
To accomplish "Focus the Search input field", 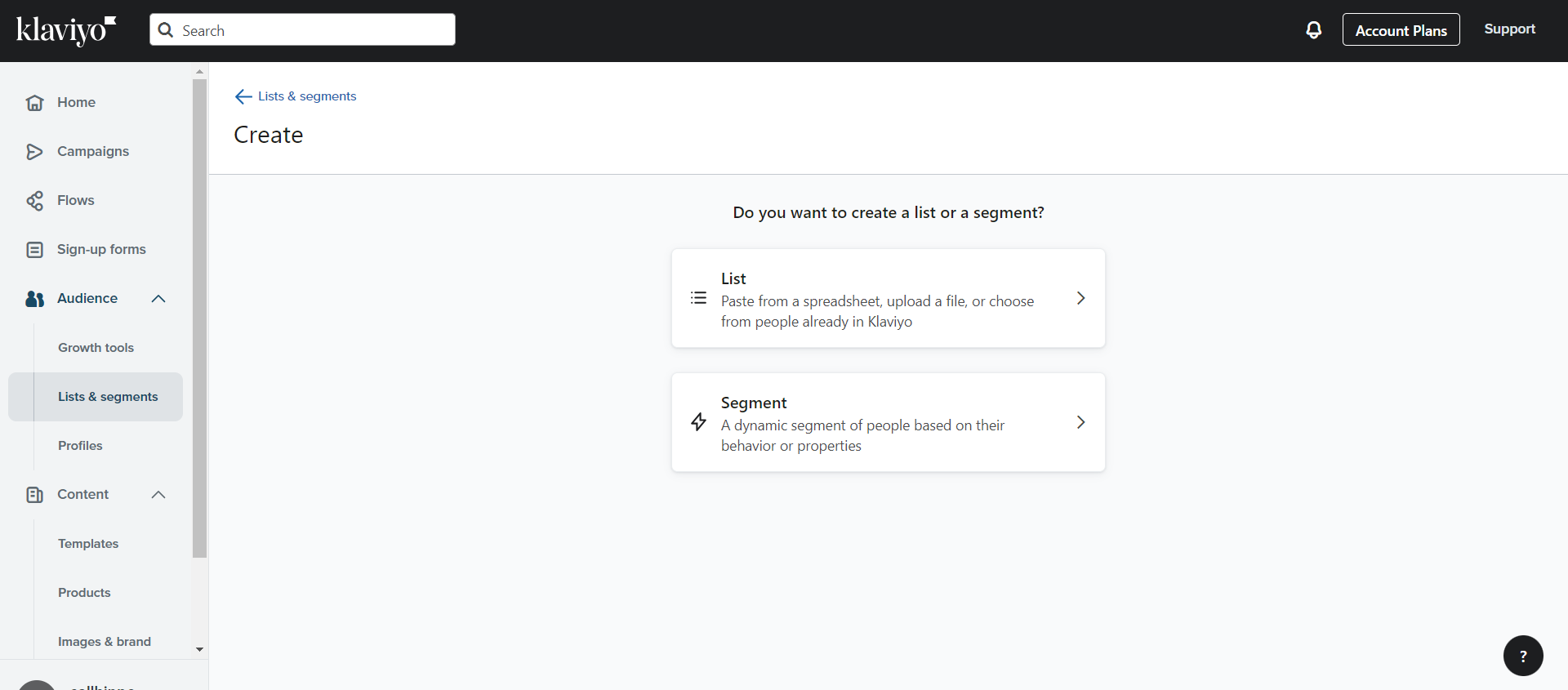I will (x=302, y=29).
